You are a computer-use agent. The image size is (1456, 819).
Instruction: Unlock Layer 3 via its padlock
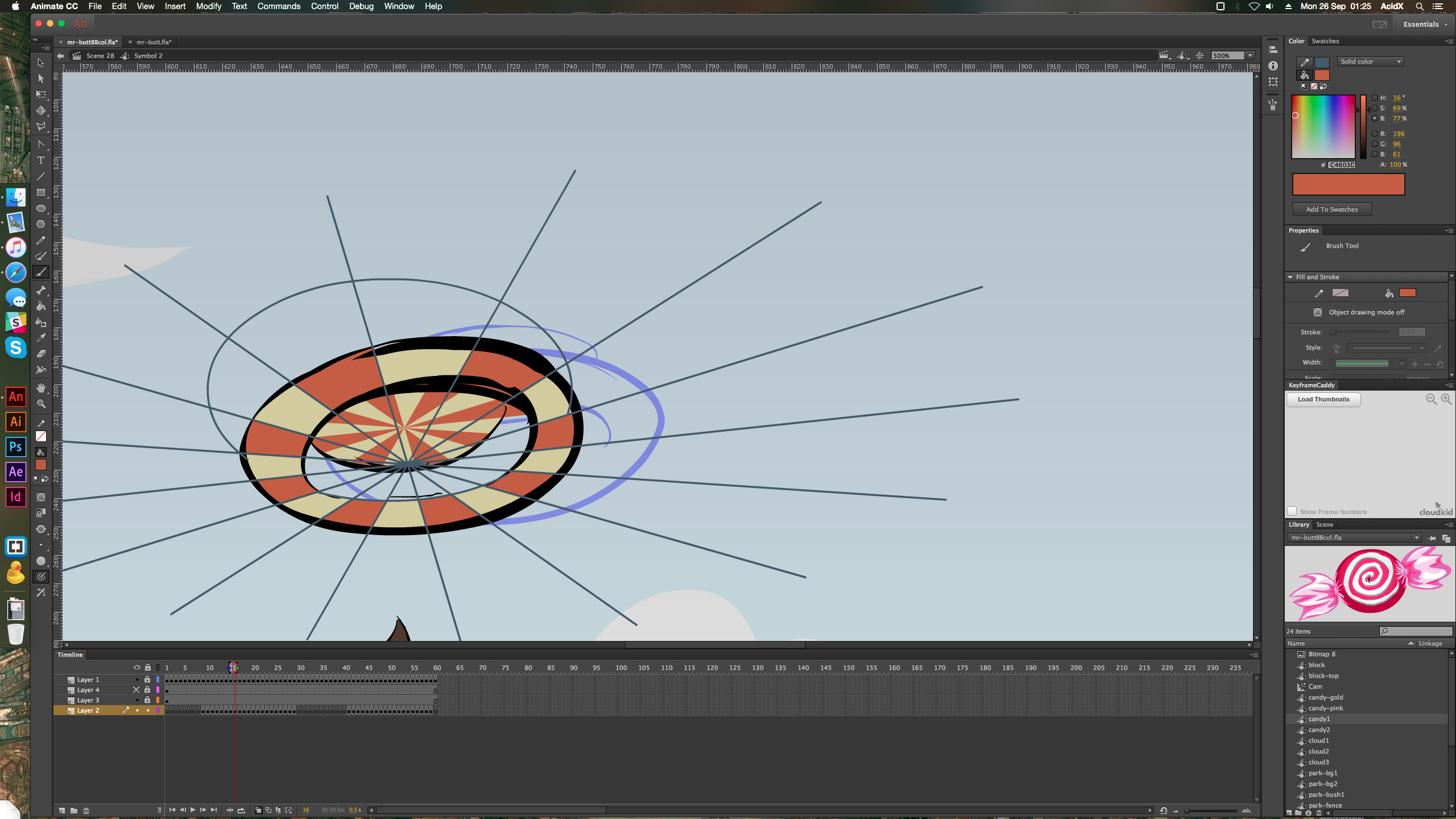point(147,700)
